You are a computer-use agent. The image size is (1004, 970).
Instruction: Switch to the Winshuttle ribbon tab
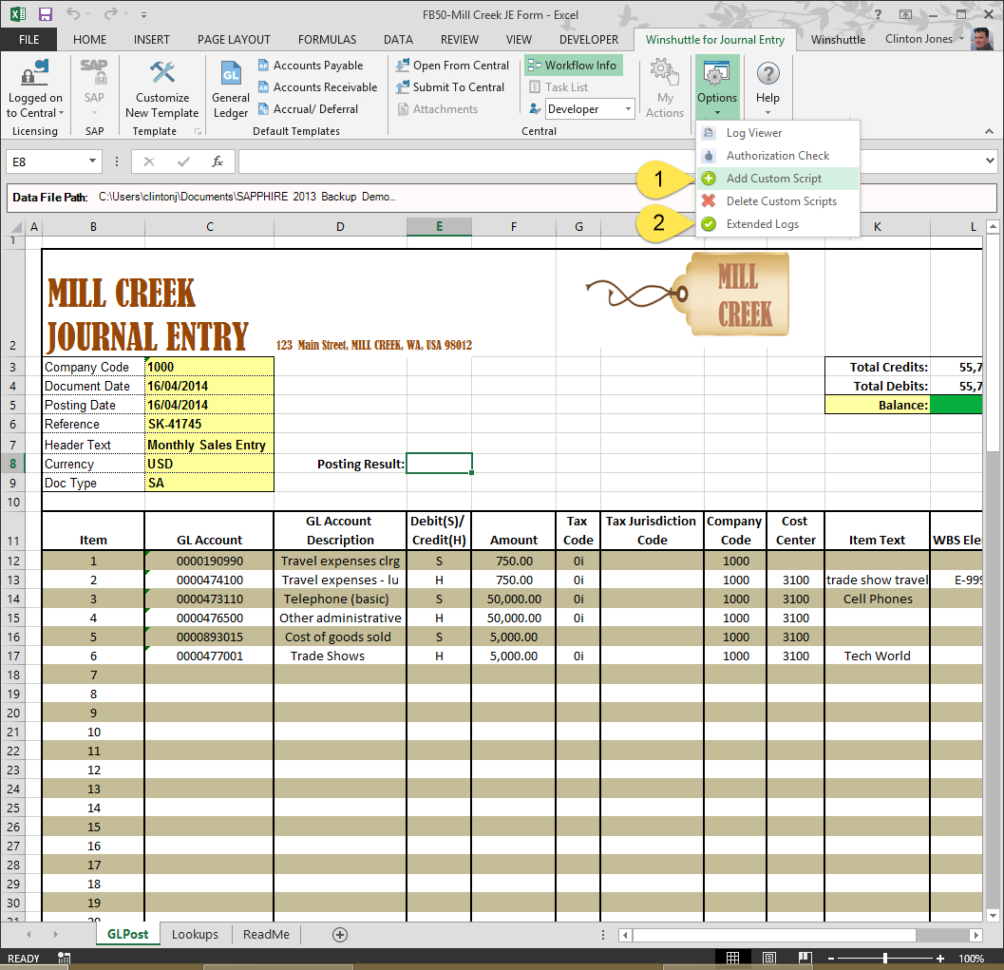(x=838, y=39)
